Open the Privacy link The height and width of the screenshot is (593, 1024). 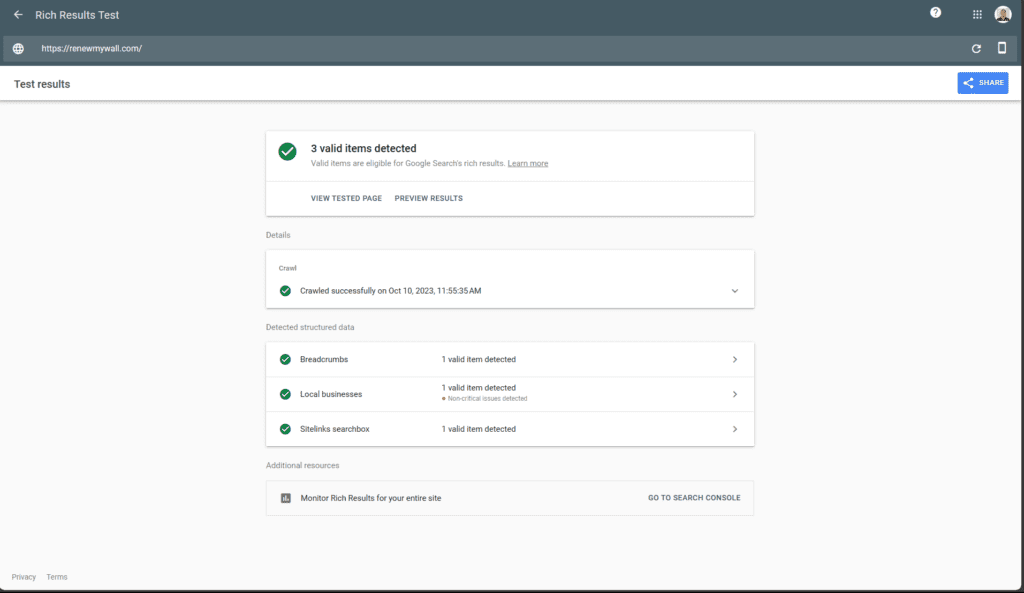point(24,577)
